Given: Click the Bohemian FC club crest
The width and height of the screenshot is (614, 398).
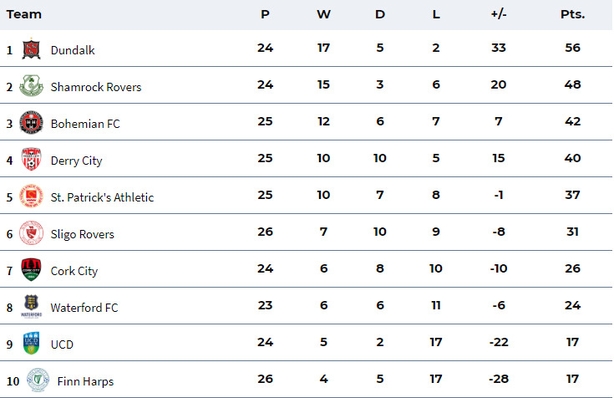Looking at the screenshot, I should (x=31, y=123).
